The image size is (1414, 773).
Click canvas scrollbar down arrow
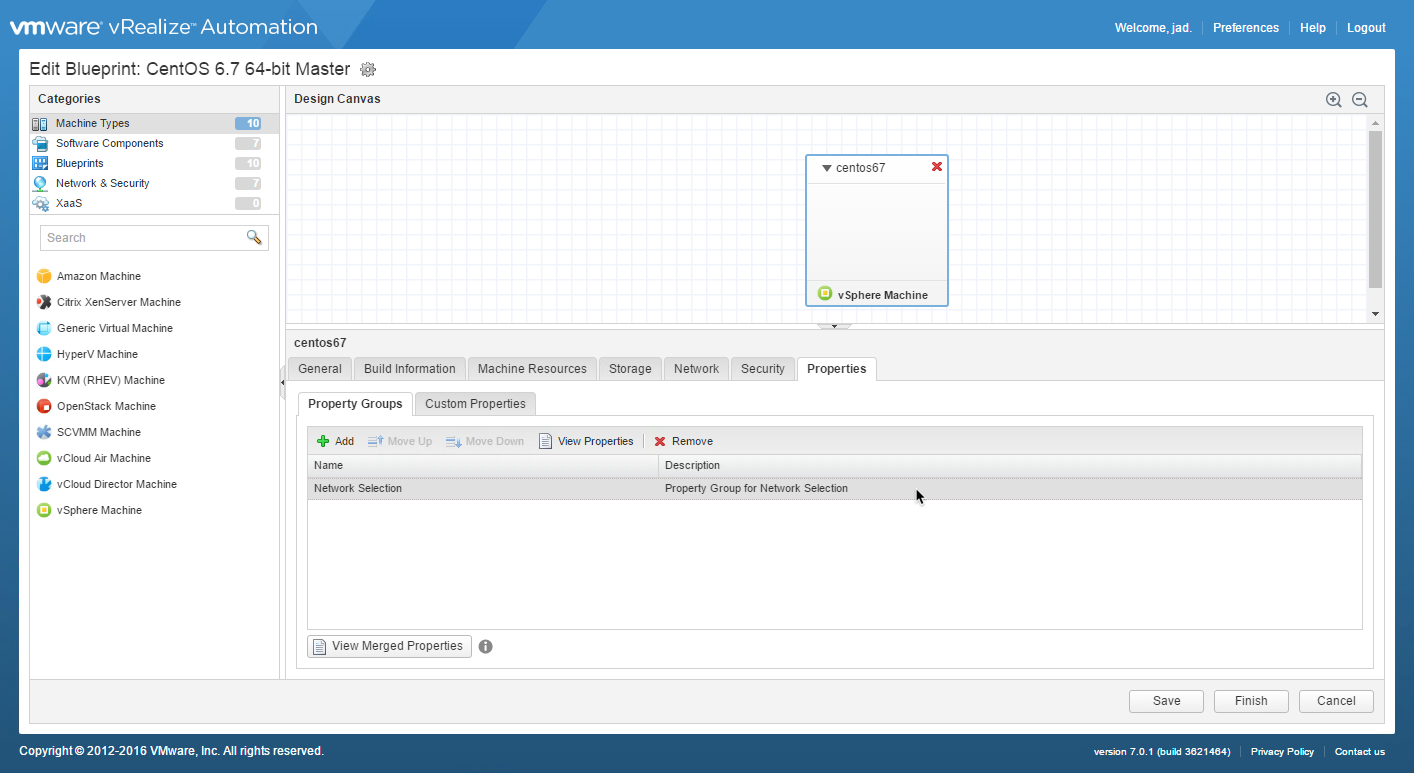(1375, 314)
